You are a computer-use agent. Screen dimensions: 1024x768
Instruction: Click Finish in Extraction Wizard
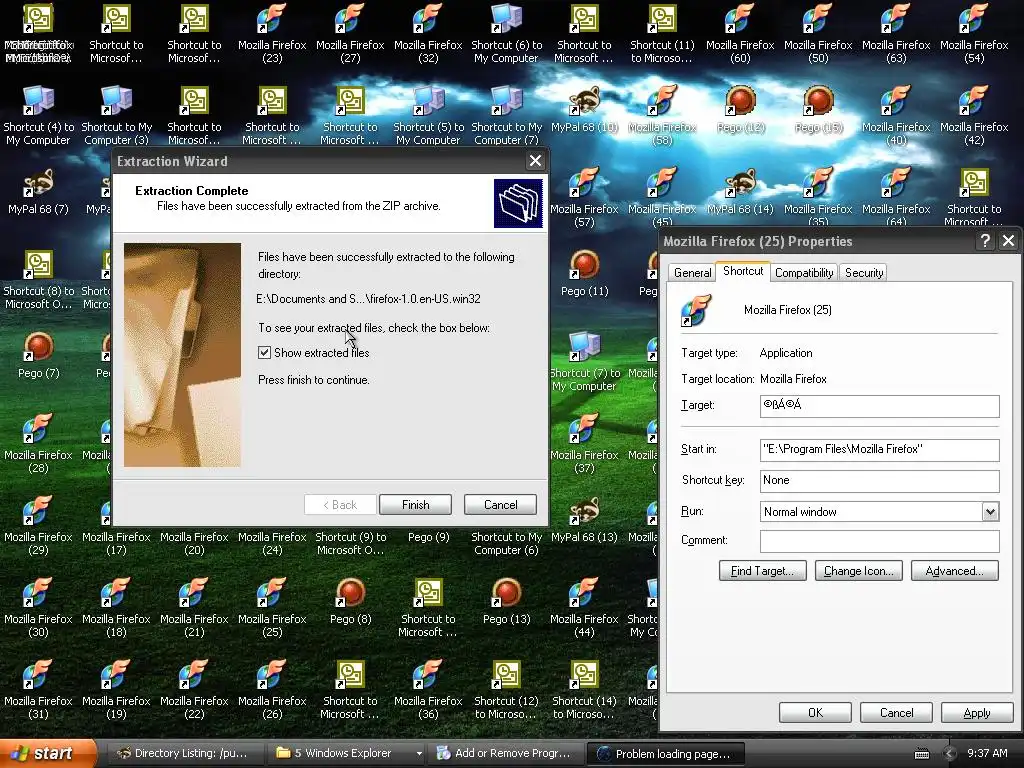point(415,505)
